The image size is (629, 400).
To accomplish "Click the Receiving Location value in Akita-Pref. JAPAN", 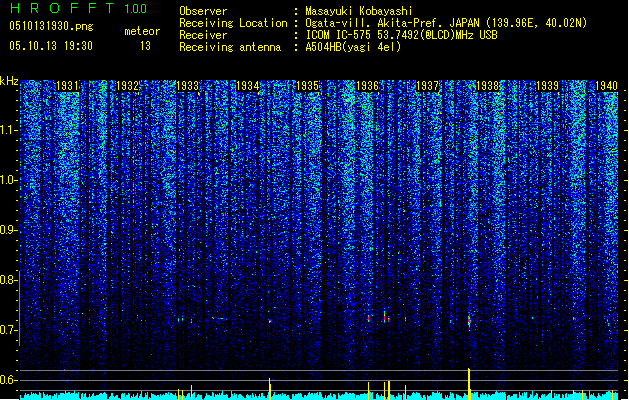I will 446,23.
